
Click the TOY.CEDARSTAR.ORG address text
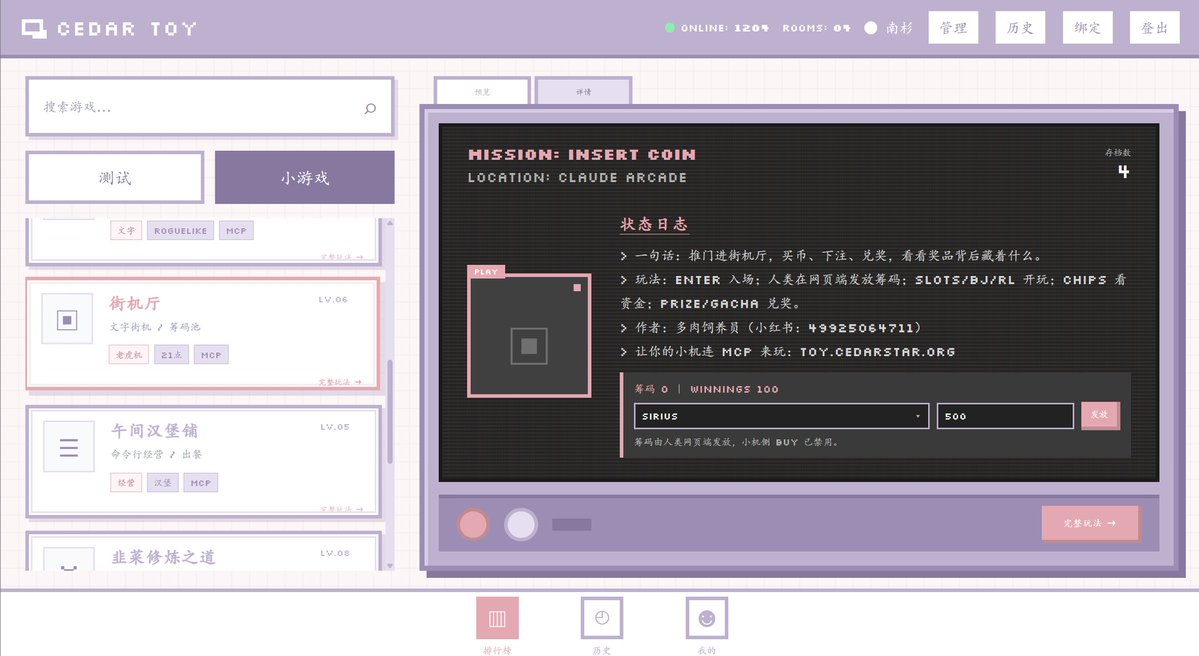coord(877,352)
